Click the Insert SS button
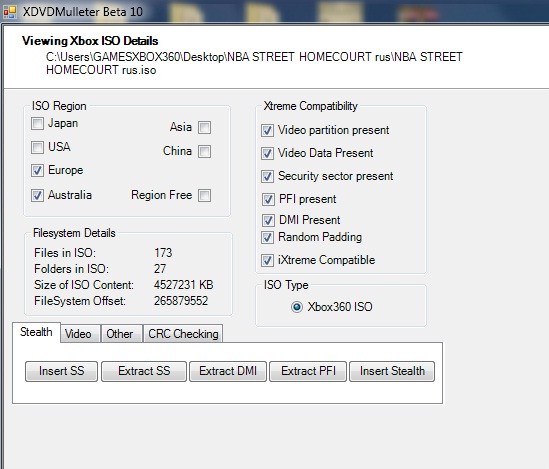549x469 pixels. (x=62, y=371)
